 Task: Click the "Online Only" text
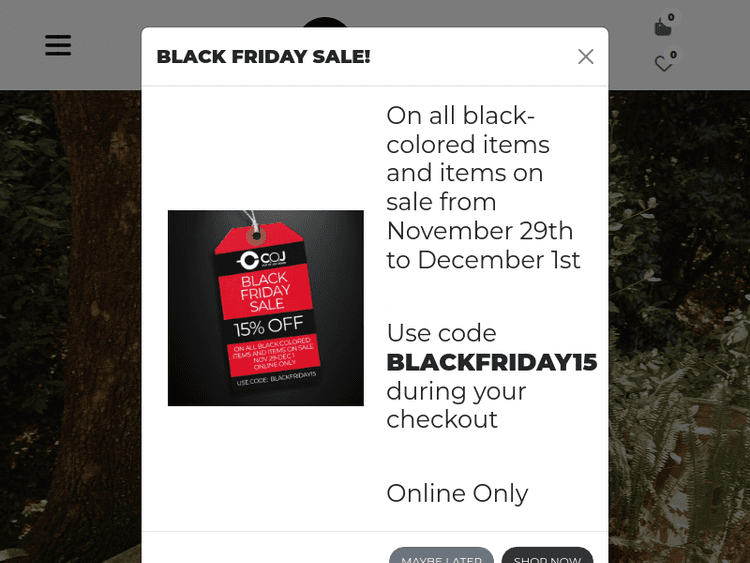click(457, 493)
